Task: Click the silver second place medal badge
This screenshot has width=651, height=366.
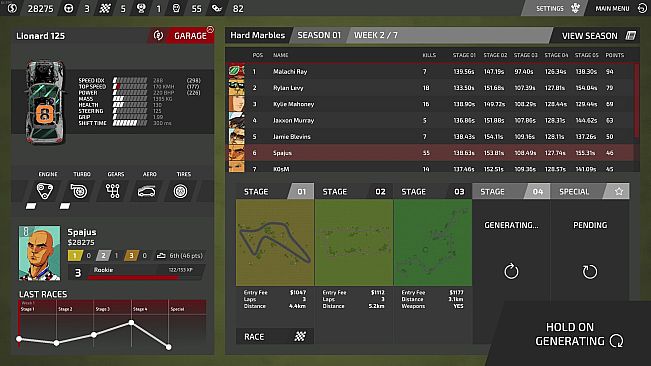Action: click(103, 256)
